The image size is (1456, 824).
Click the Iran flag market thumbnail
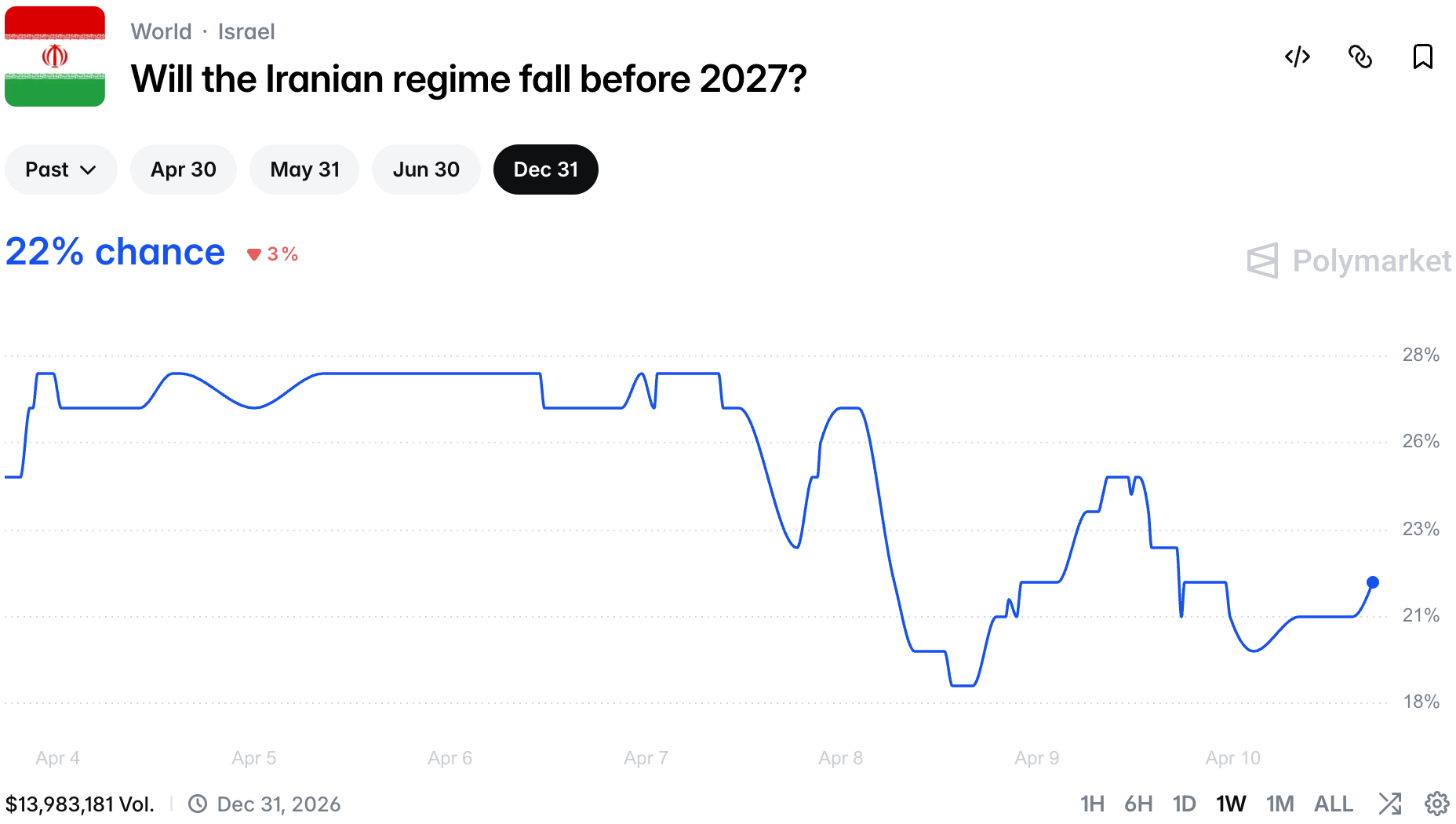(55, 57)
